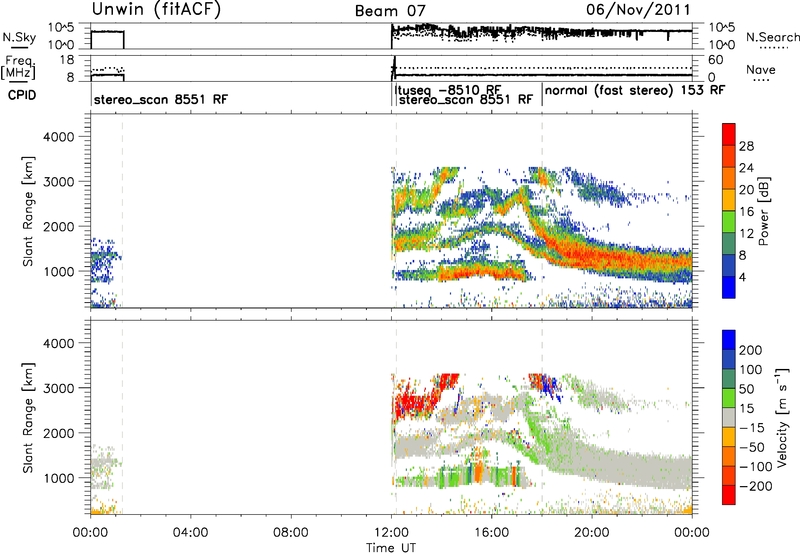800x554 pixels.
Task: Click the 'Velocity [m s-1]' colorbar label
Action: [x=782, y=417]
